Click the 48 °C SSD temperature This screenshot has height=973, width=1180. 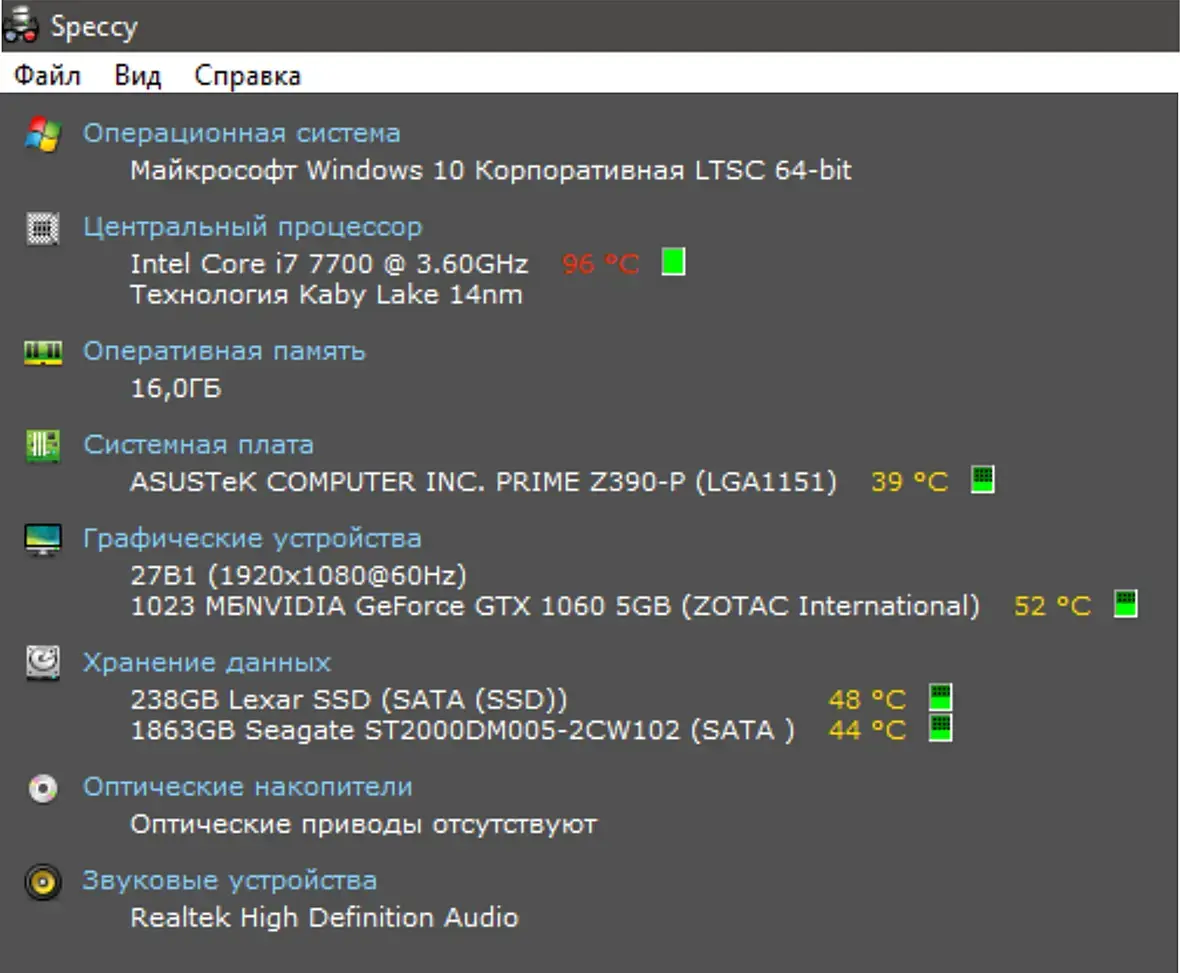(867, 700)
